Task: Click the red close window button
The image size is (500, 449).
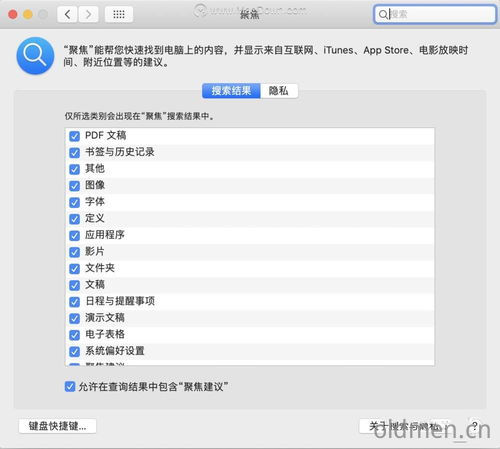Action: (x=13, y=14)
